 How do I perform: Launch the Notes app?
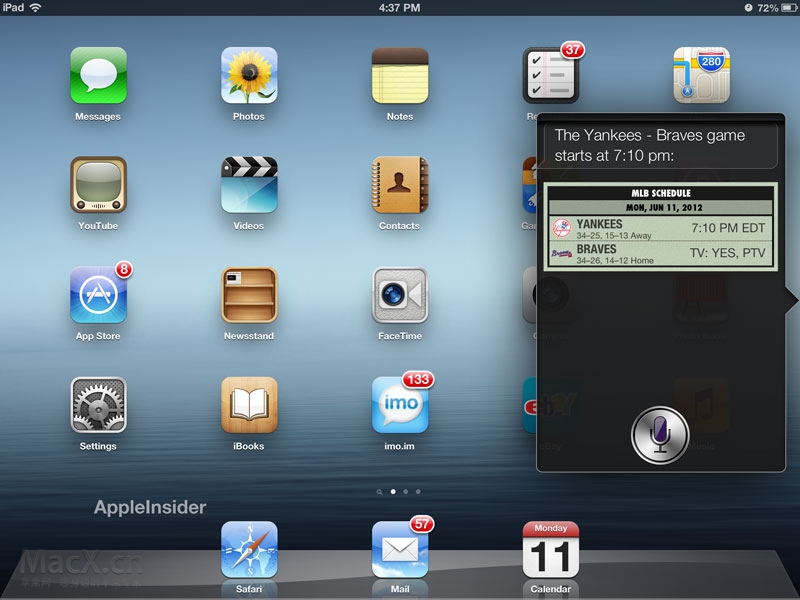pos(400,76)
